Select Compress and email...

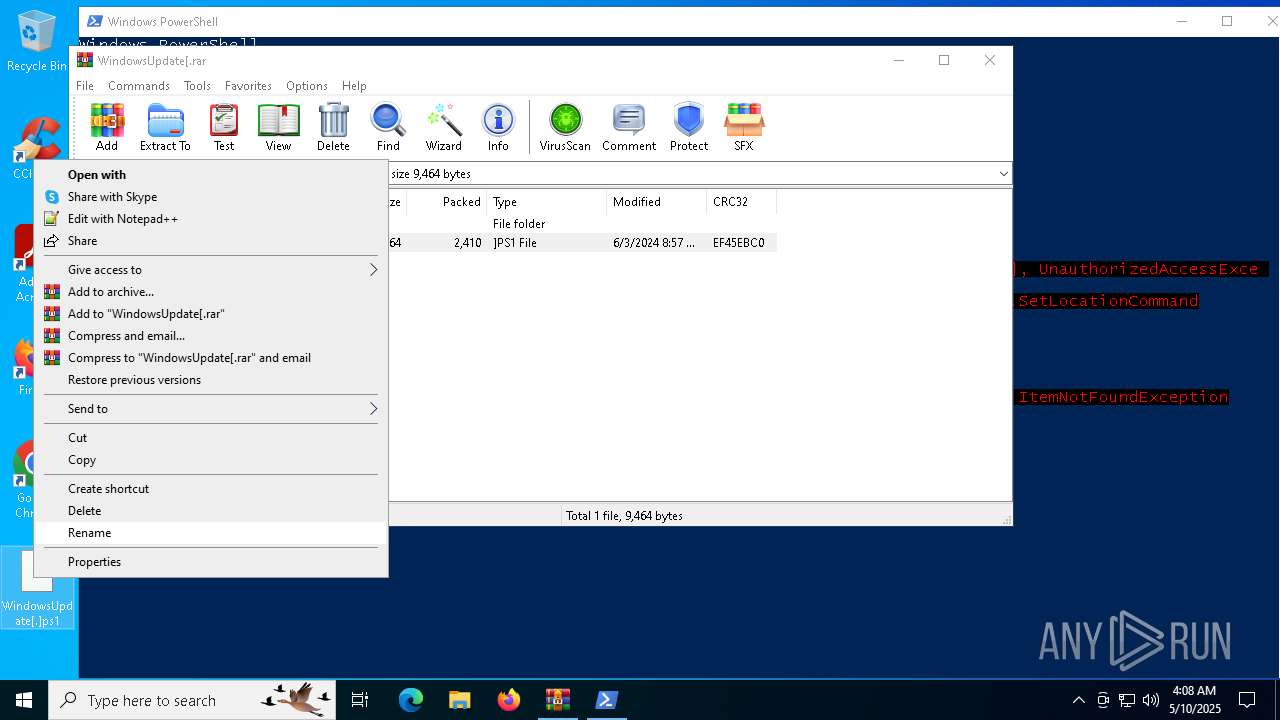pos(211,336)
